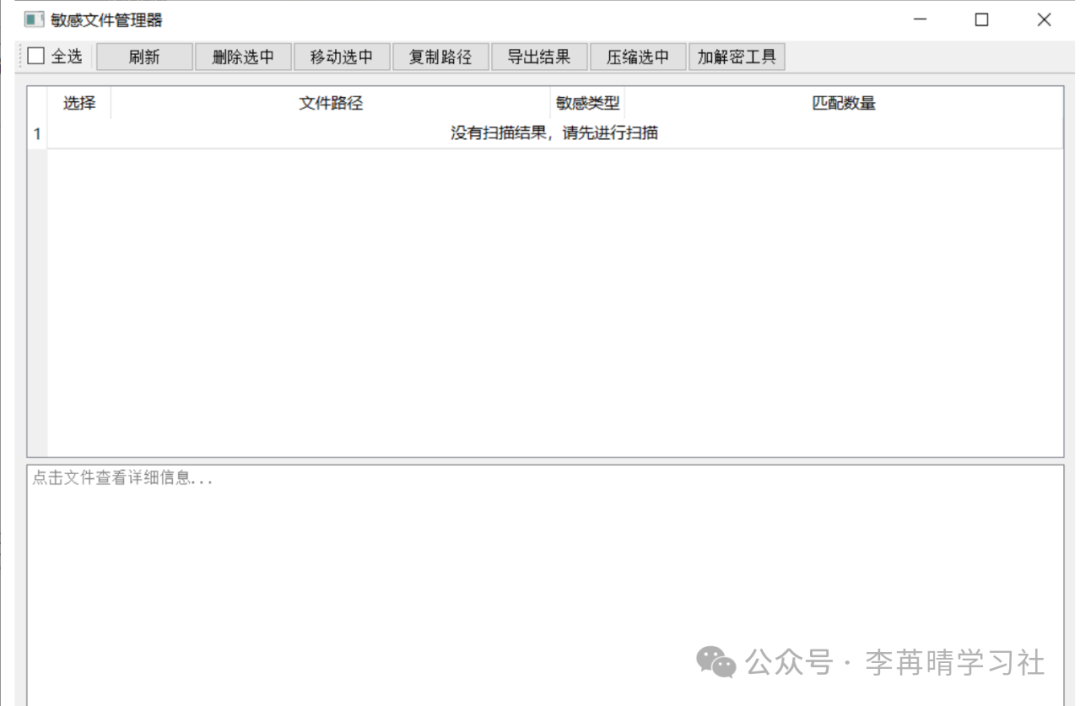Click the app icon in title bar
Screen dimensions: 1080x706
coord(34,20)
